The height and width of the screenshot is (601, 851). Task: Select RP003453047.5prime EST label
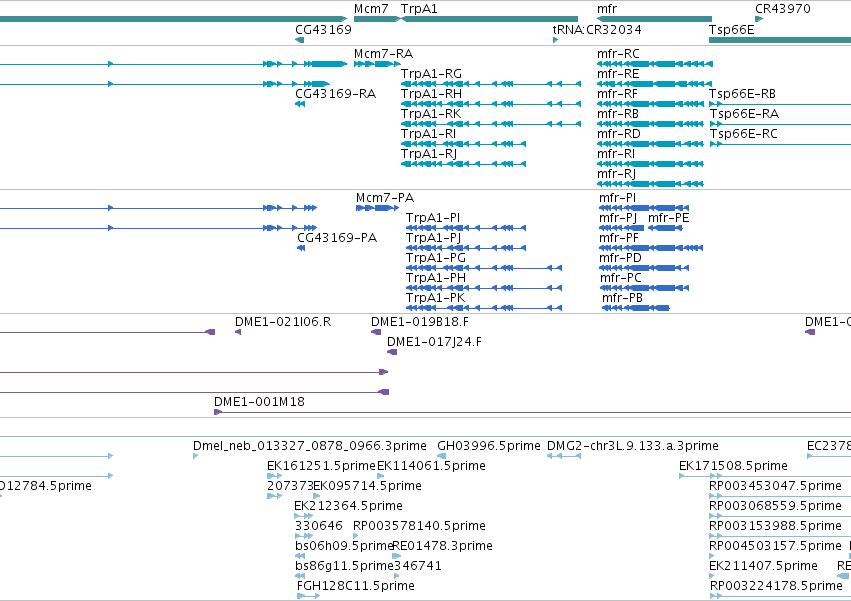click(x=775, y=486)
